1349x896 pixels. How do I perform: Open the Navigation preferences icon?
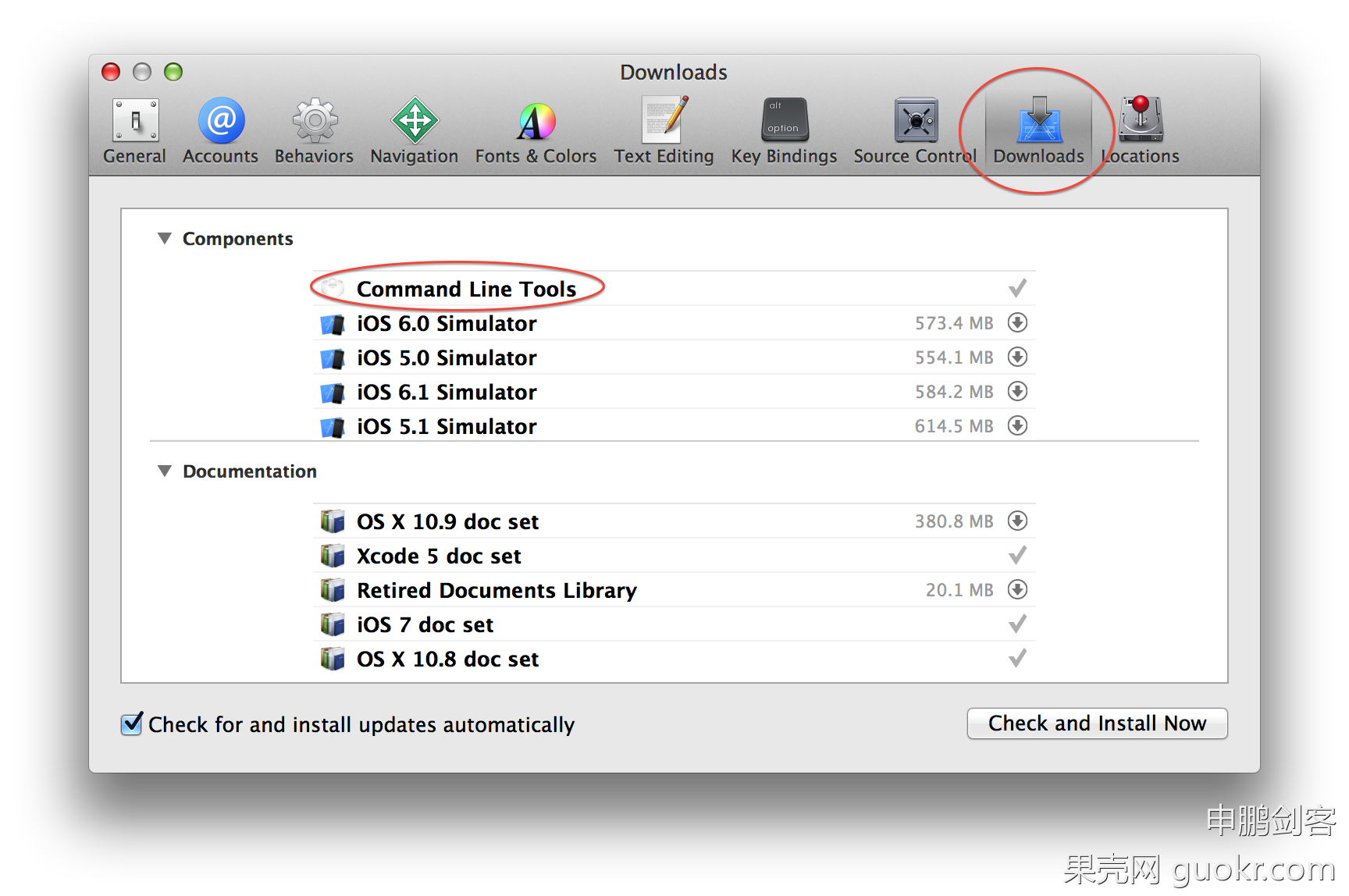[x=415, y=121]
